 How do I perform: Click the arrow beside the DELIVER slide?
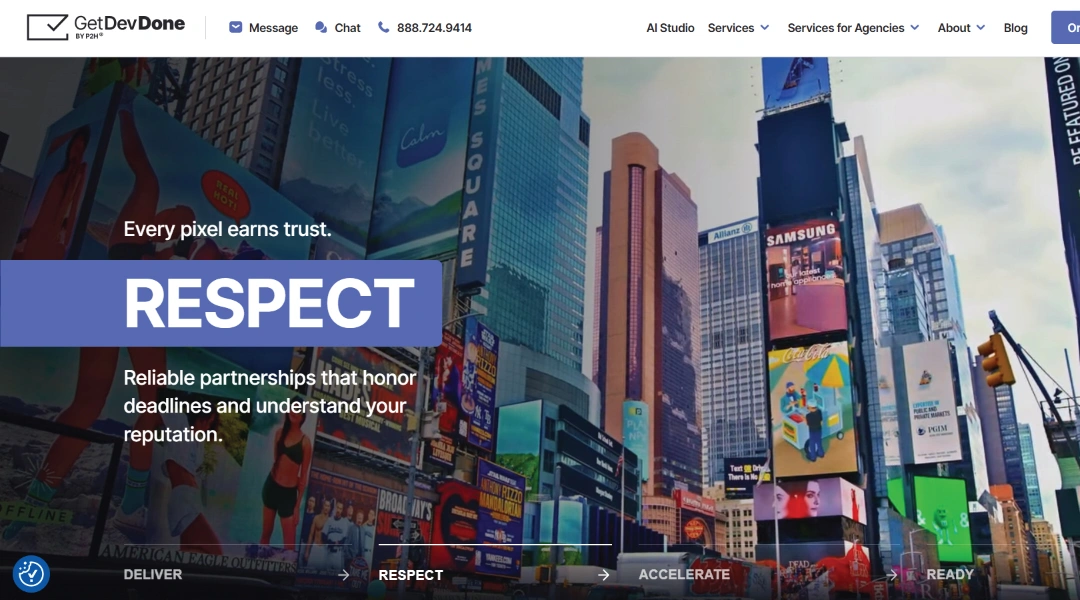click(x=344, y=575)
